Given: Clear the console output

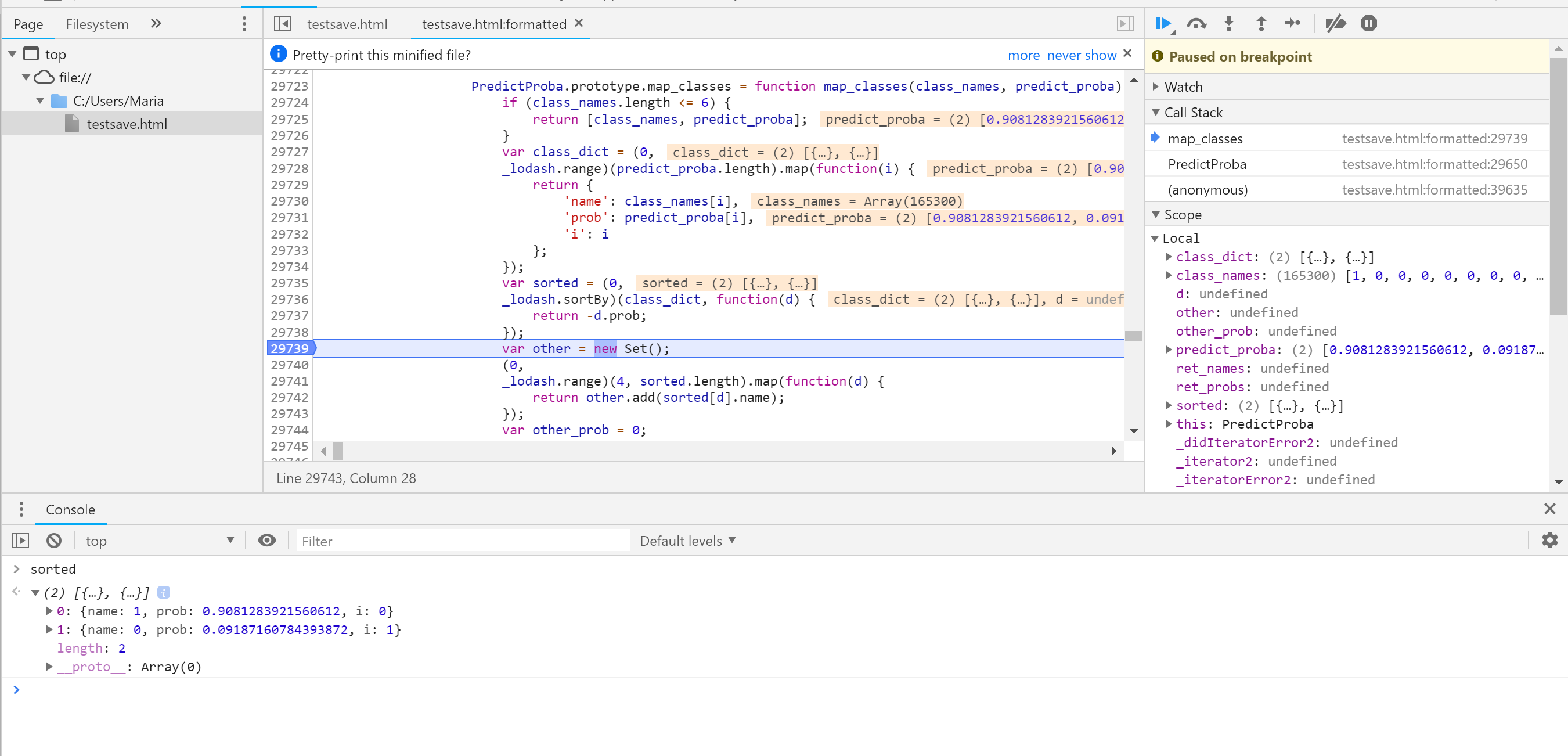Looking at the screenshot, I should point(53,540).
